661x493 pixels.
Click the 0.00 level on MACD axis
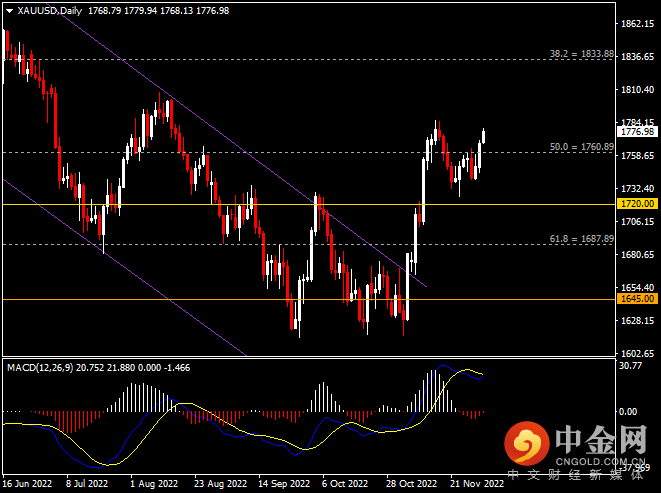pyautogui.click(x=630, y=411)
